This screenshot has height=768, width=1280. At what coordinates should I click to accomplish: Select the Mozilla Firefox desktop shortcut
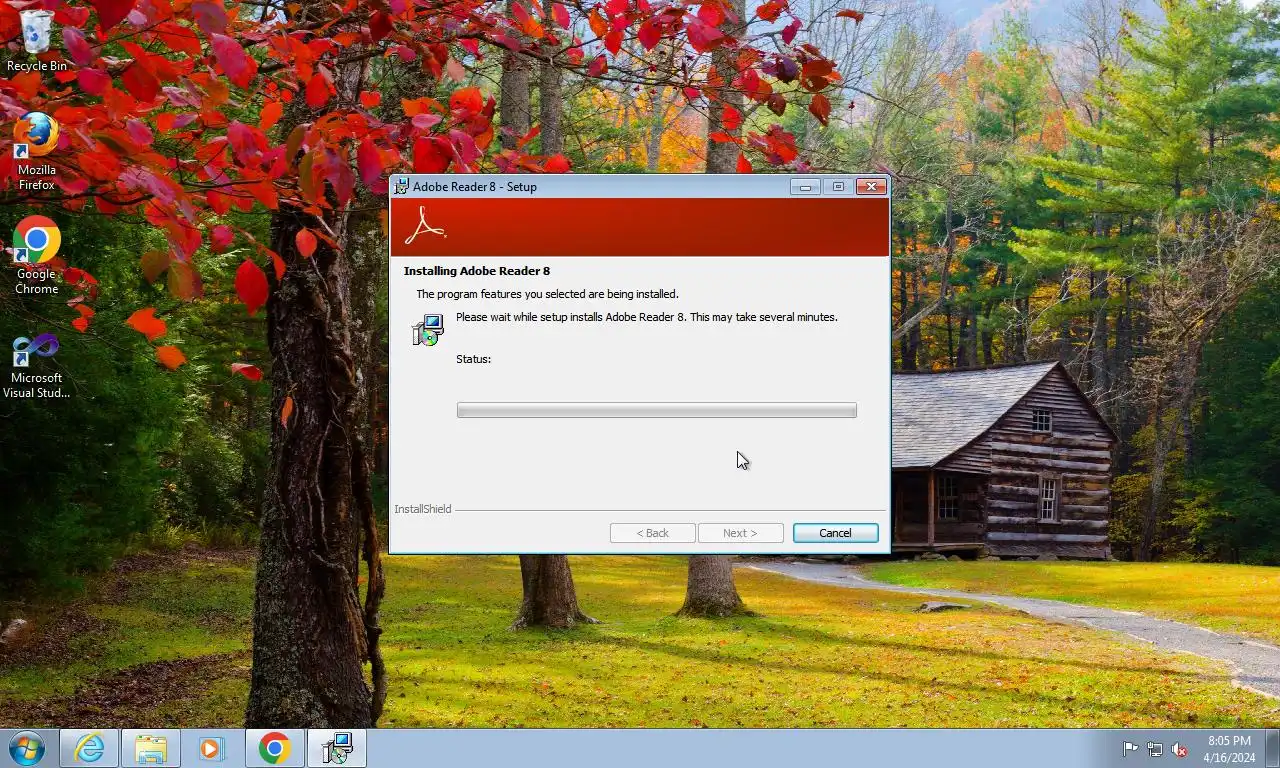pyautogui.click(x=36, y=151)
